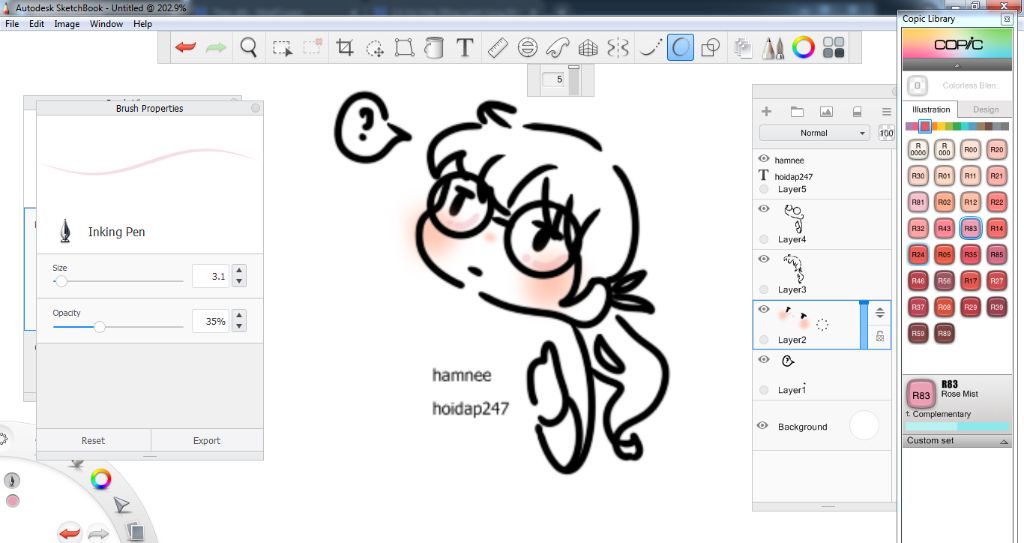Open the File menu

click(x=12, y=24)
